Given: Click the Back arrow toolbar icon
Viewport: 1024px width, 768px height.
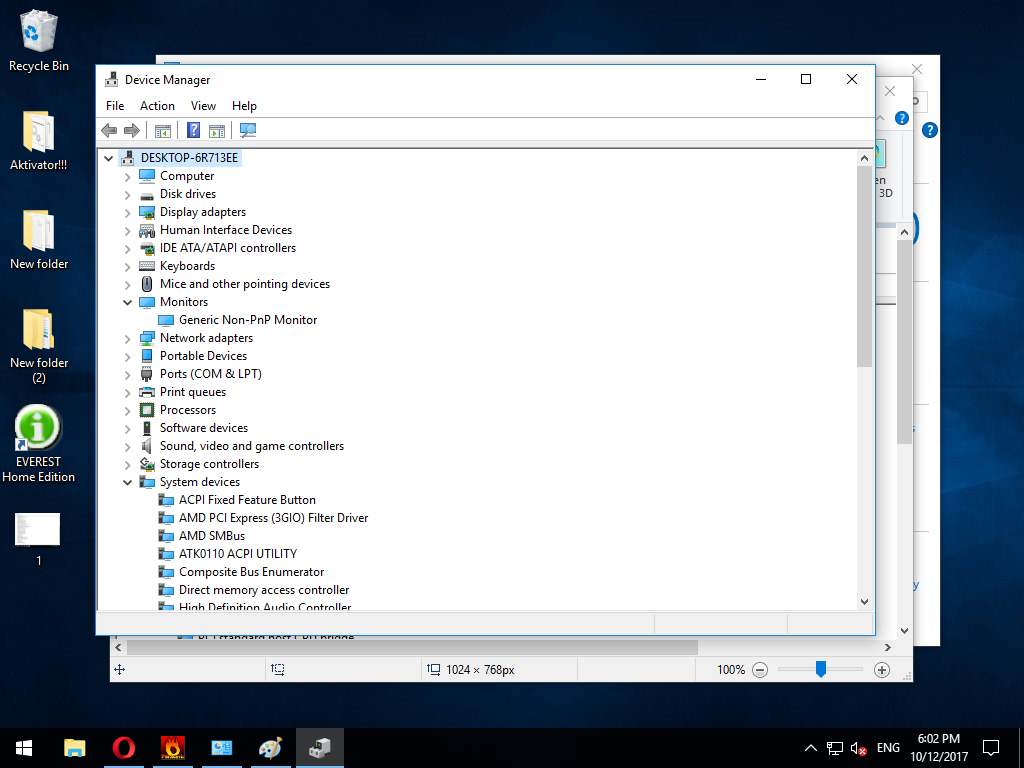Looking at the screenshot, I should 109,131.
